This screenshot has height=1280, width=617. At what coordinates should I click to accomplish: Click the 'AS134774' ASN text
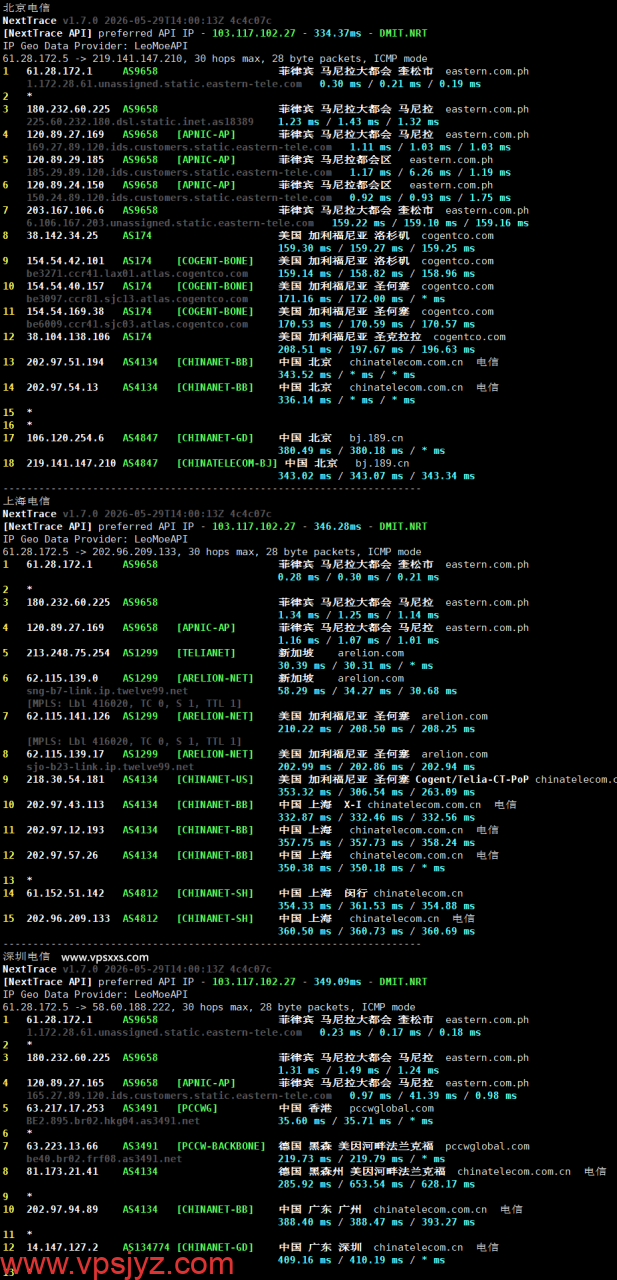click(x=146, y=1247)
